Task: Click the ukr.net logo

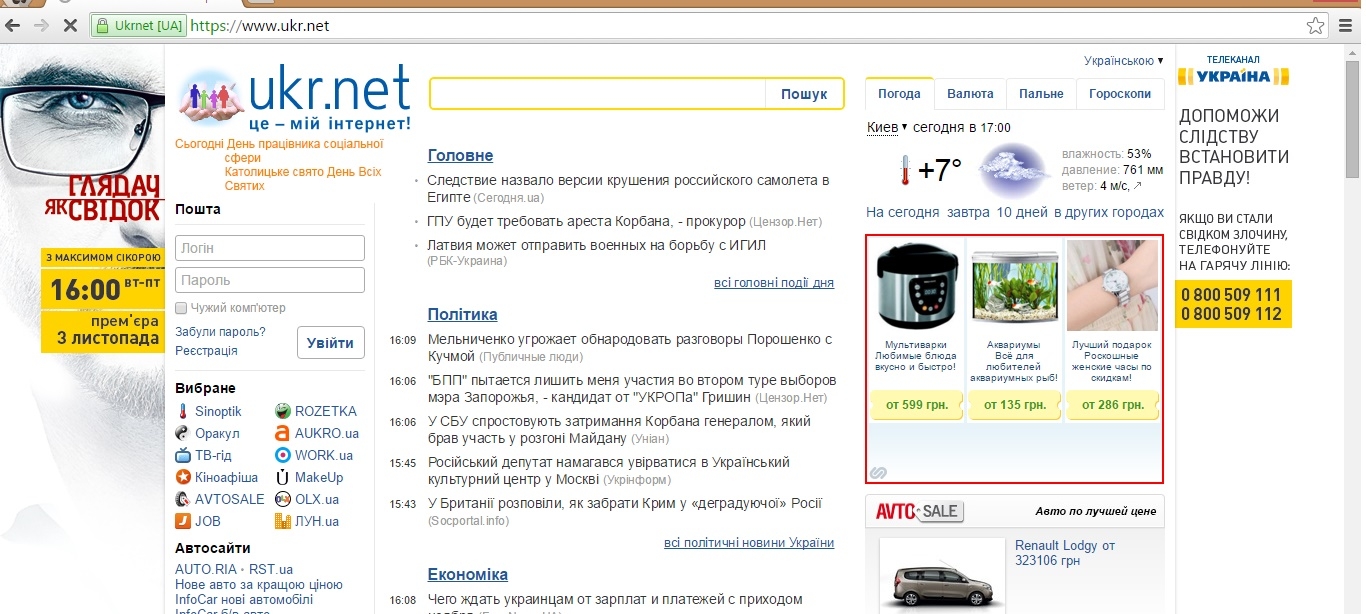Action: pos(294,99)
